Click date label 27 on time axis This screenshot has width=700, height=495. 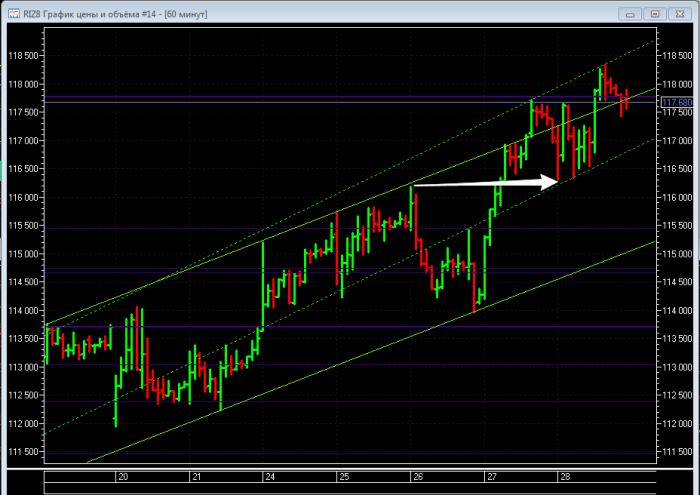click(492, 477)
